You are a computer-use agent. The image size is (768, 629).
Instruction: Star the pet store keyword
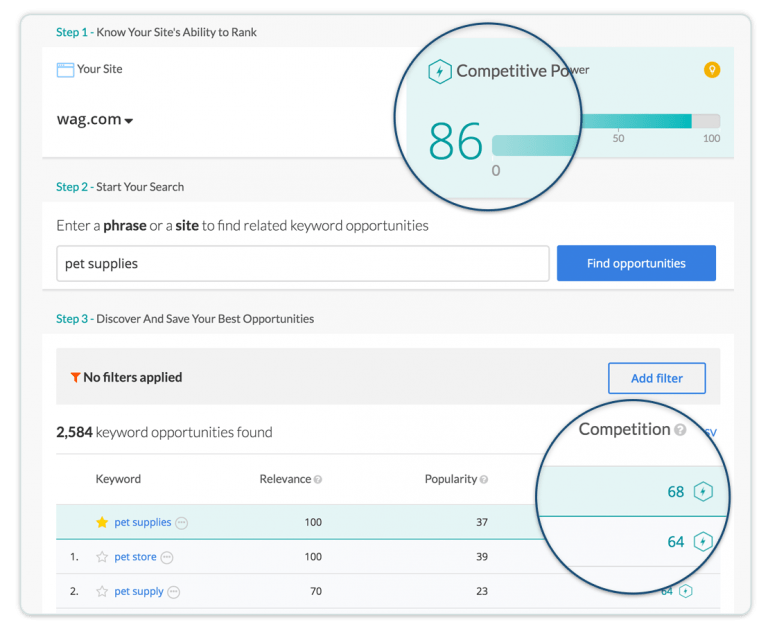coord(101,557)
